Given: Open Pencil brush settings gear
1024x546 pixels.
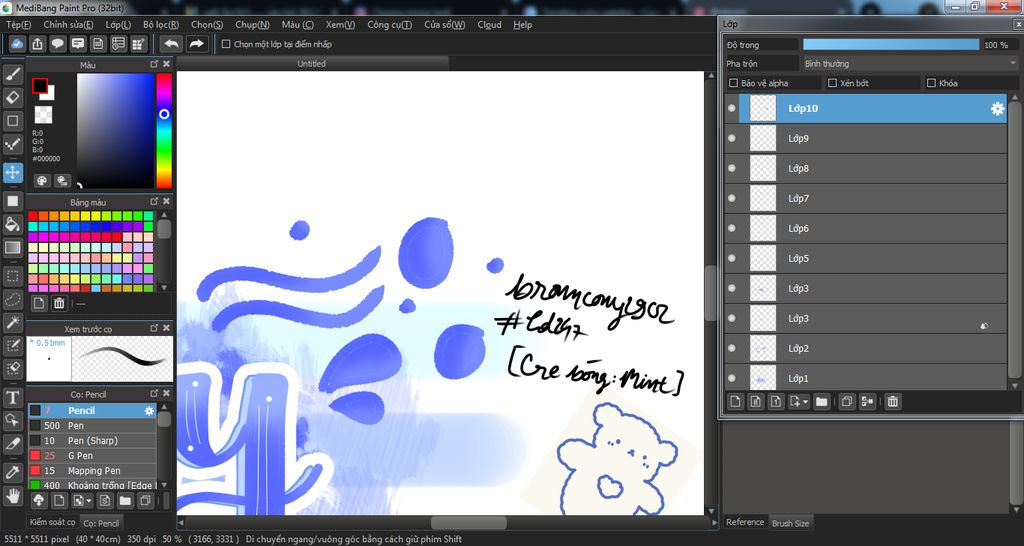Looking at the screenshot, I should (150, 411).
